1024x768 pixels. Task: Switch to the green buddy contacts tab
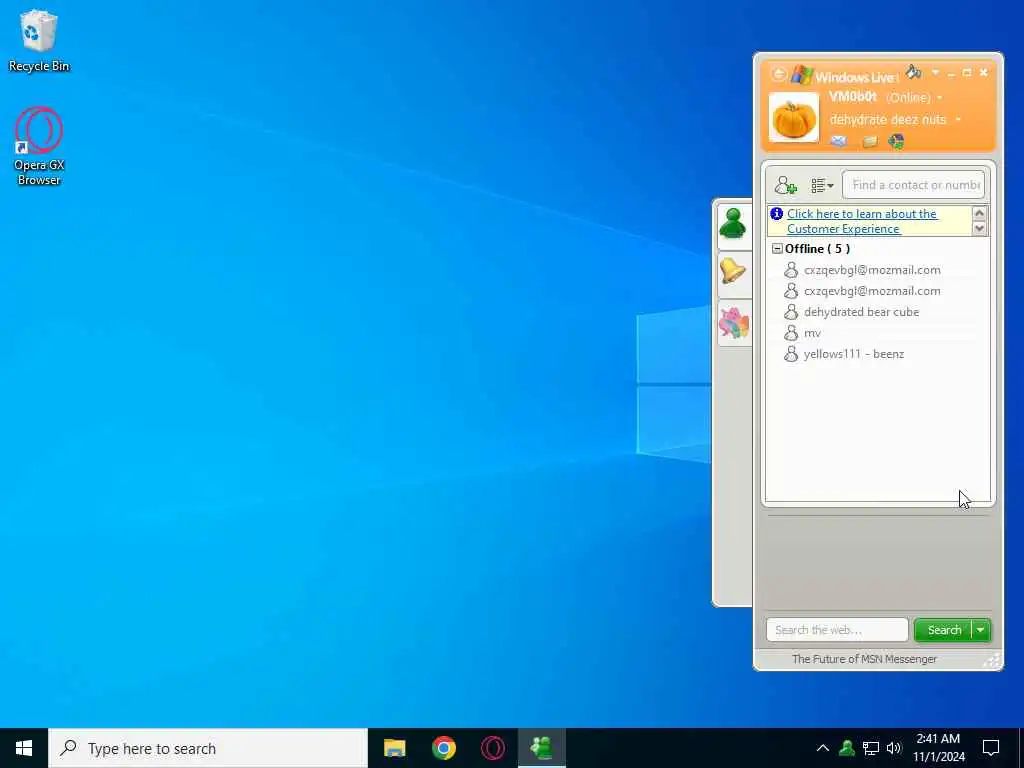click(x=733, y=226)
